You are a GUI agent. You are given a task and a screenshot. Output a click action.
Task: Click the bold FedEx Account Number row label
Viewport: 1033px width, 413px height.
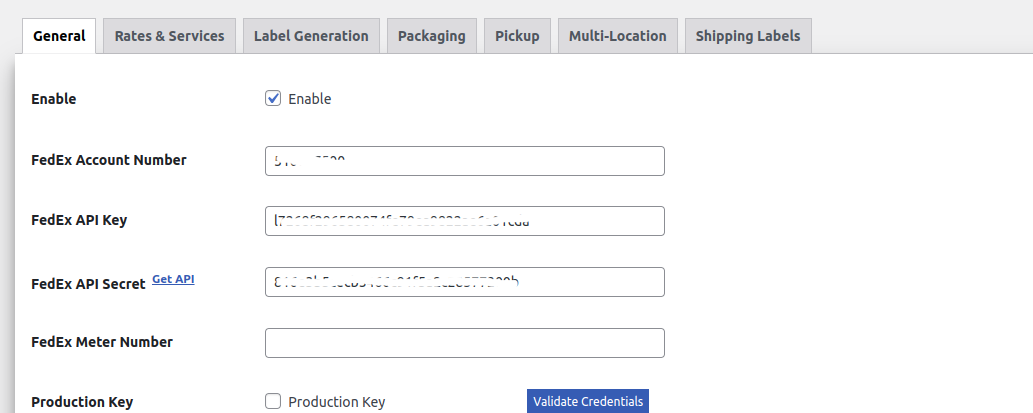(109, 160)
